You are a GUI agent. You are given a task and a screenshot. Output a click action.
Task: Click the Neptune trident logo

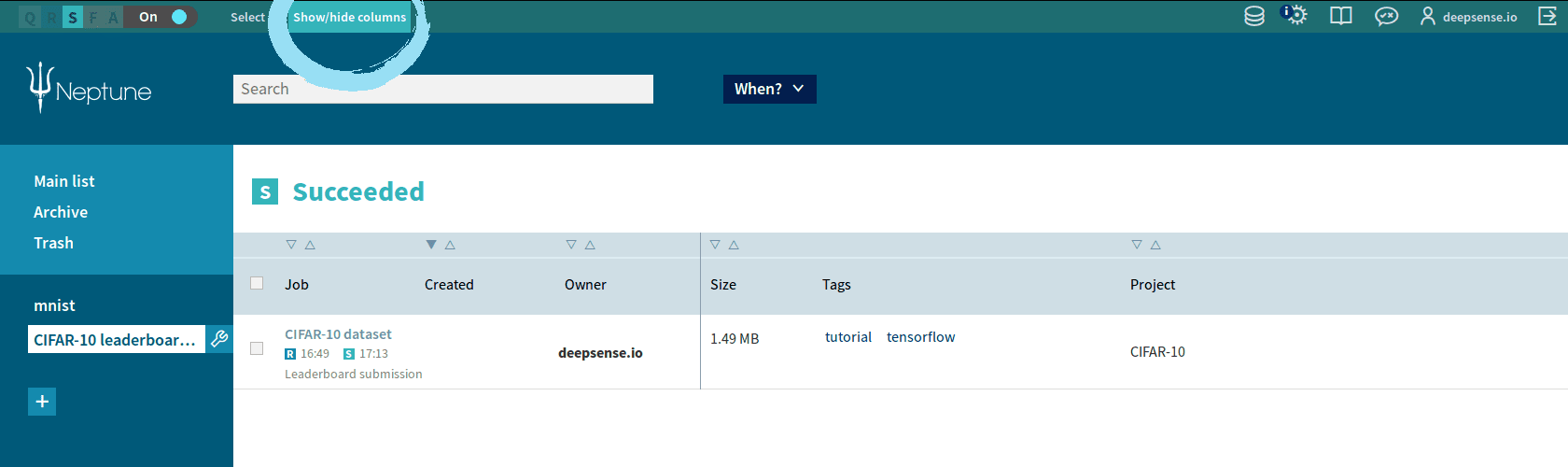[x=40, y=88]
